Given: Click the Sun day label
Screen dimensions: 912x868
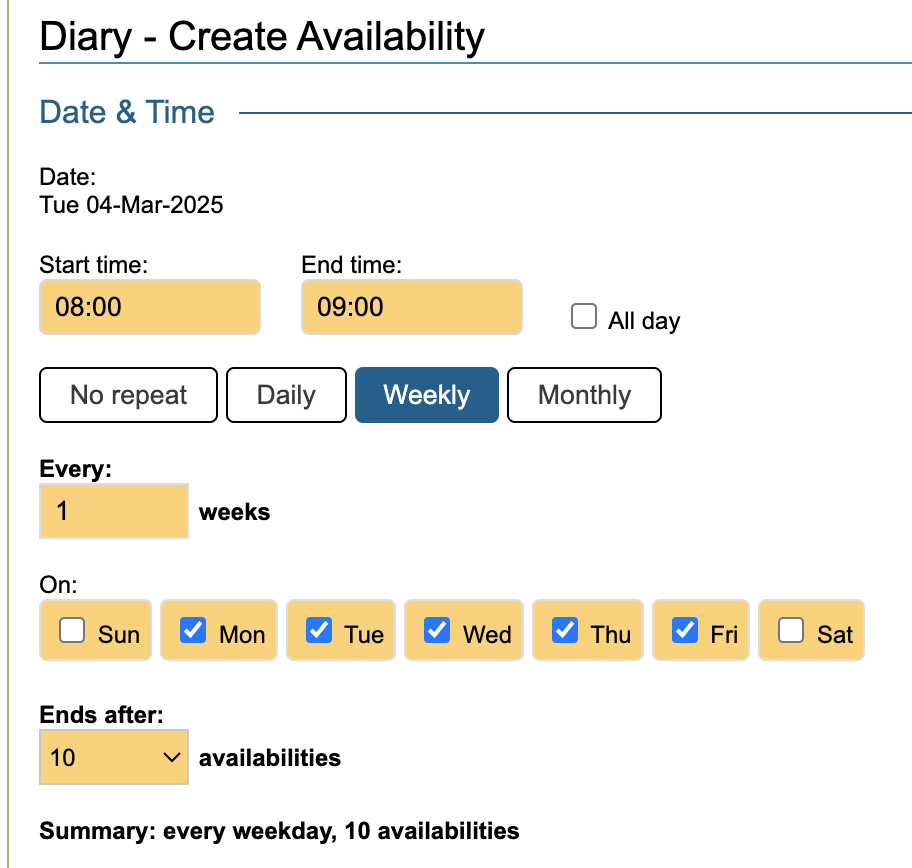Looking at the screenshot, I should [x=119, y=635].
